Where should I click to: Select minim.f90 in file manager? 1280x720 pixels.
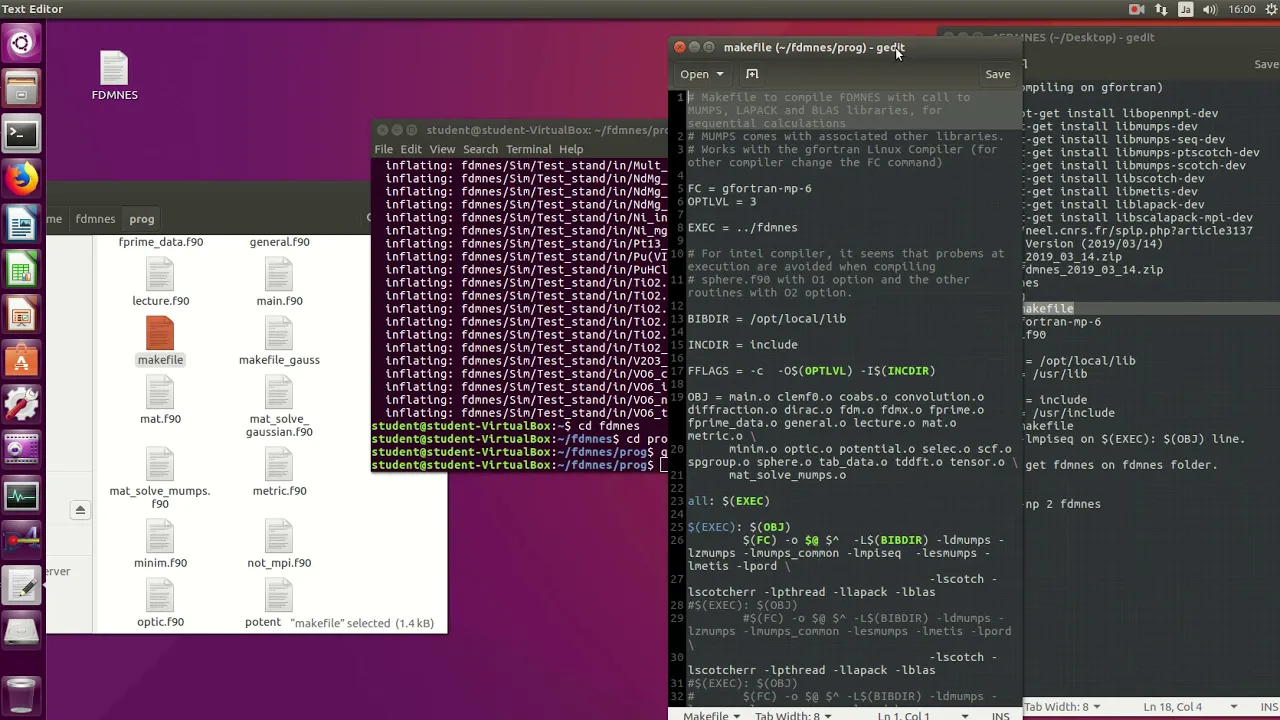click(x=160, y=544)
